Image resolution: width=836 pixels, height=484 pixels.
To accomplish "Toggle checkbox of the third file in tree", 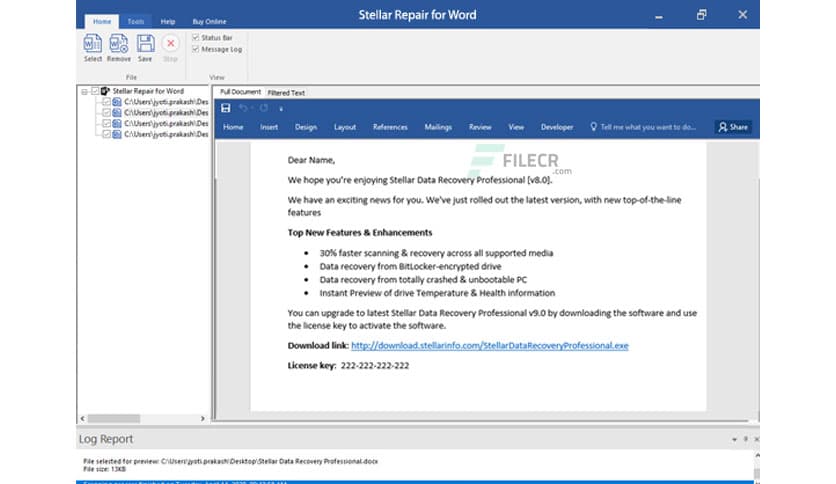I will coord(107,123).
